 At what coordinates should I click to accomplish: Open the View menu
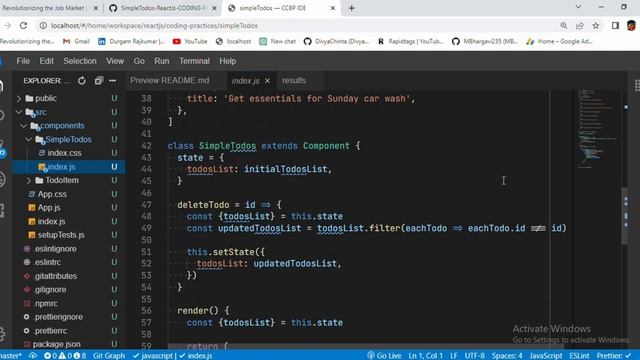115,61
